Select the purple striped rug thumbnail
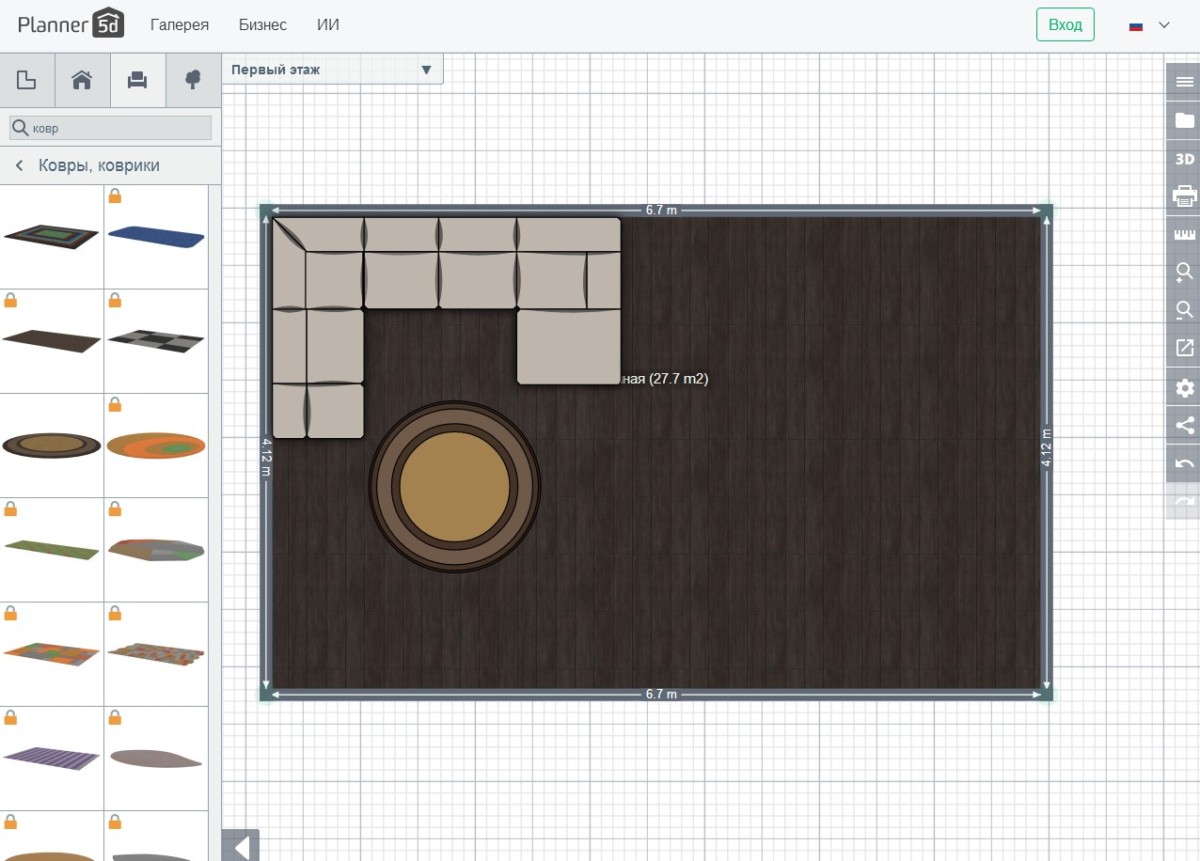This screenshot has width=1200, height=861. 51,758
